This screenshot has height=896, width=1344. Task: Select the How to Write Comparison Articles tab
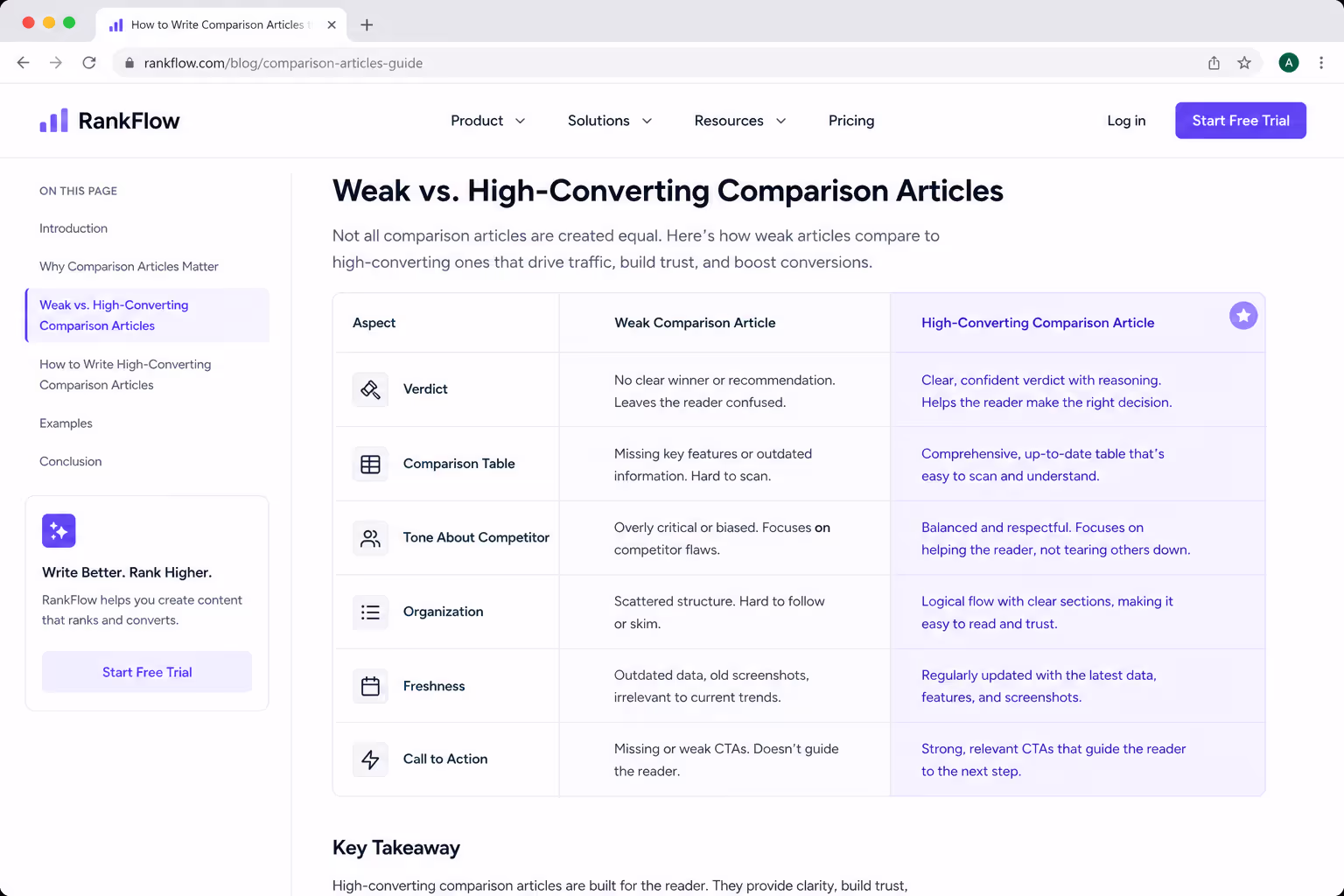click(220, 24)
